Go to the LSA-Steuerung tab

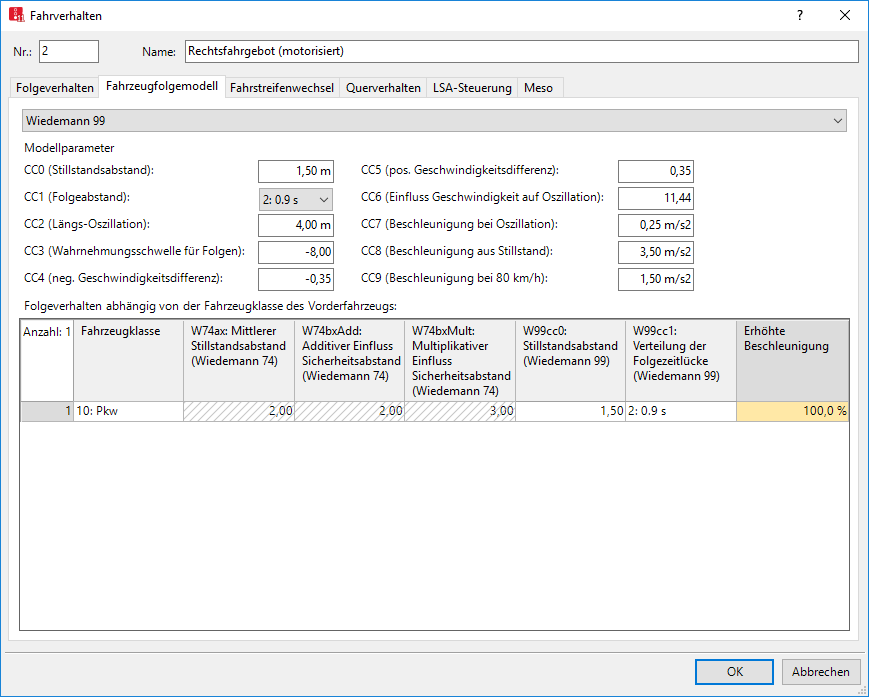click(x=472, y=88)
